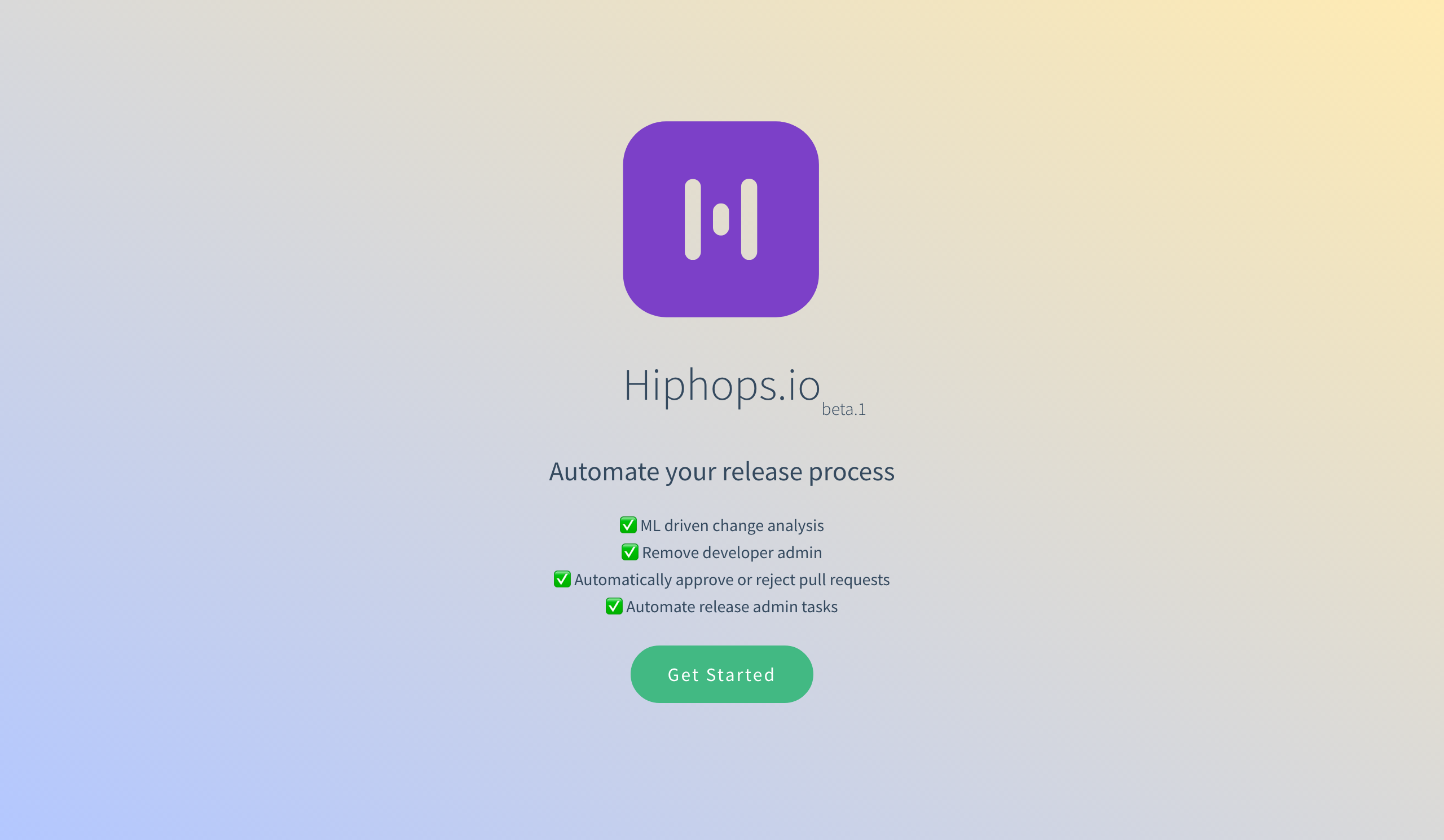Click the purple Hiphops logo icon
This screenshot has width=1444, height=840.
click(x=721, y=219)
